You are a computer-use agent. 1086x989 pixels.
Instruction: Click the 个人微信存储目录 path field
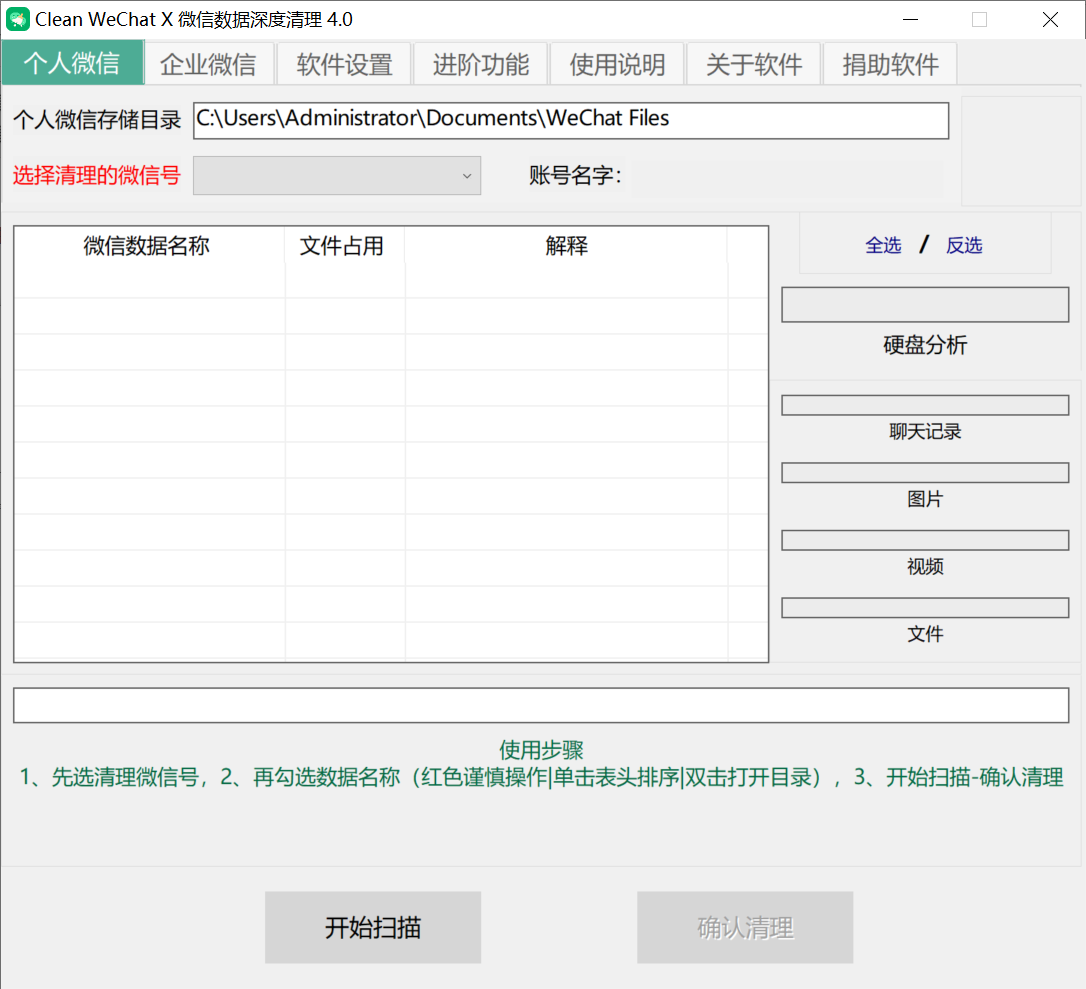tap(570, 120)
